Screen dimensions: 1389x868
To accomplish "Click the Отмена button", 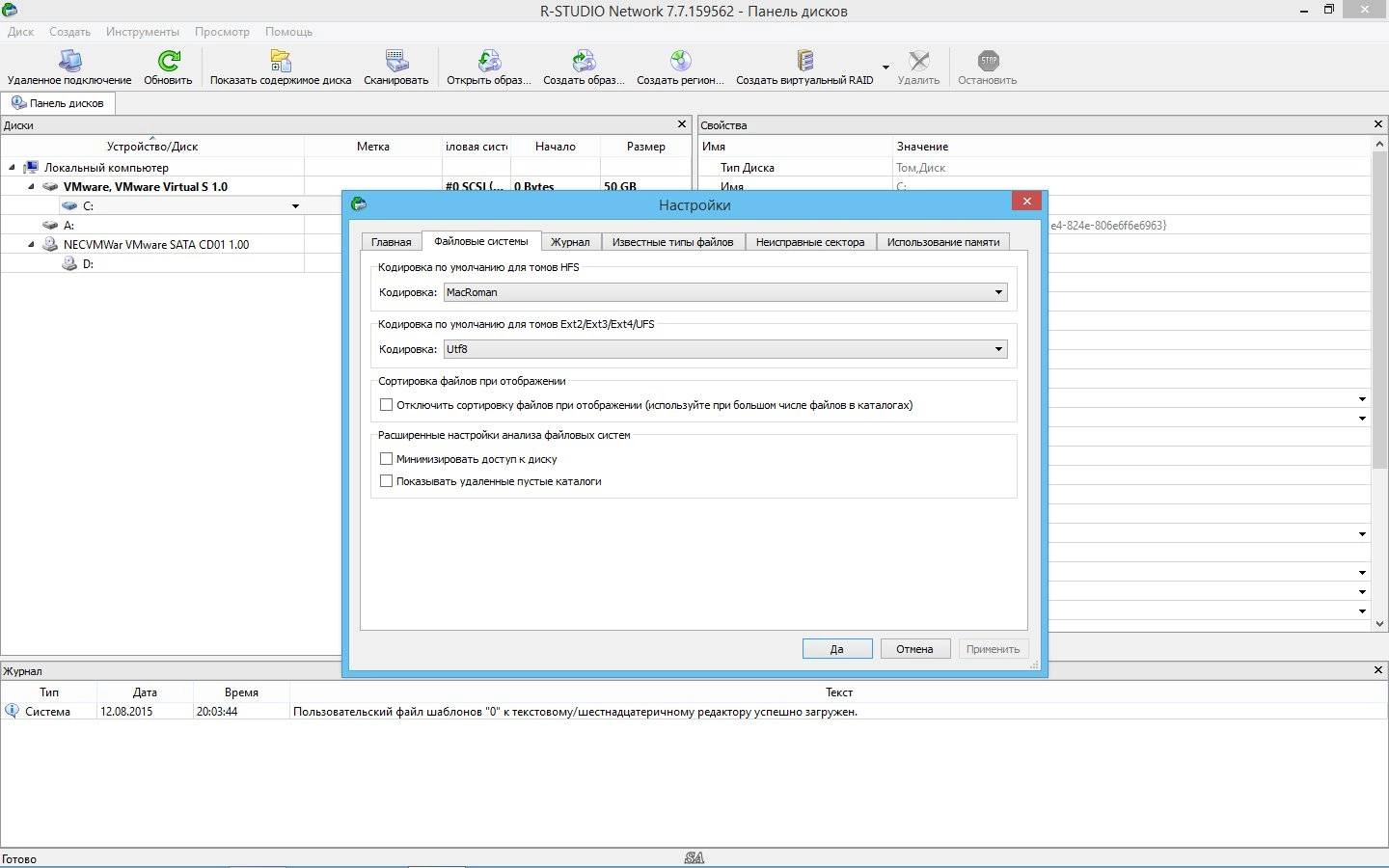I will pos(914,649).
